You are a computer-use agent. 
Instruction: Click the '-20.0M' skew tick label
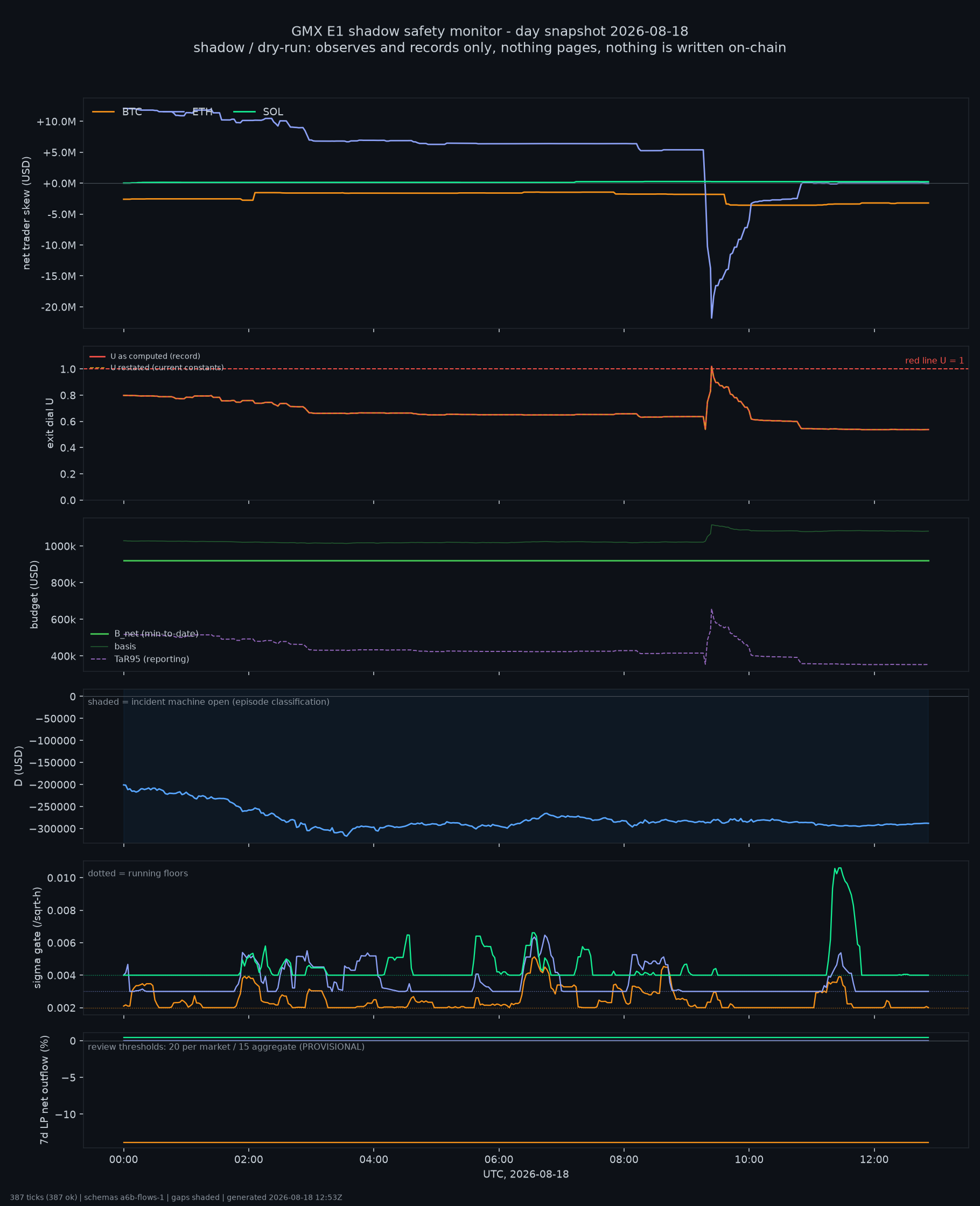click(x=59, y=307)
